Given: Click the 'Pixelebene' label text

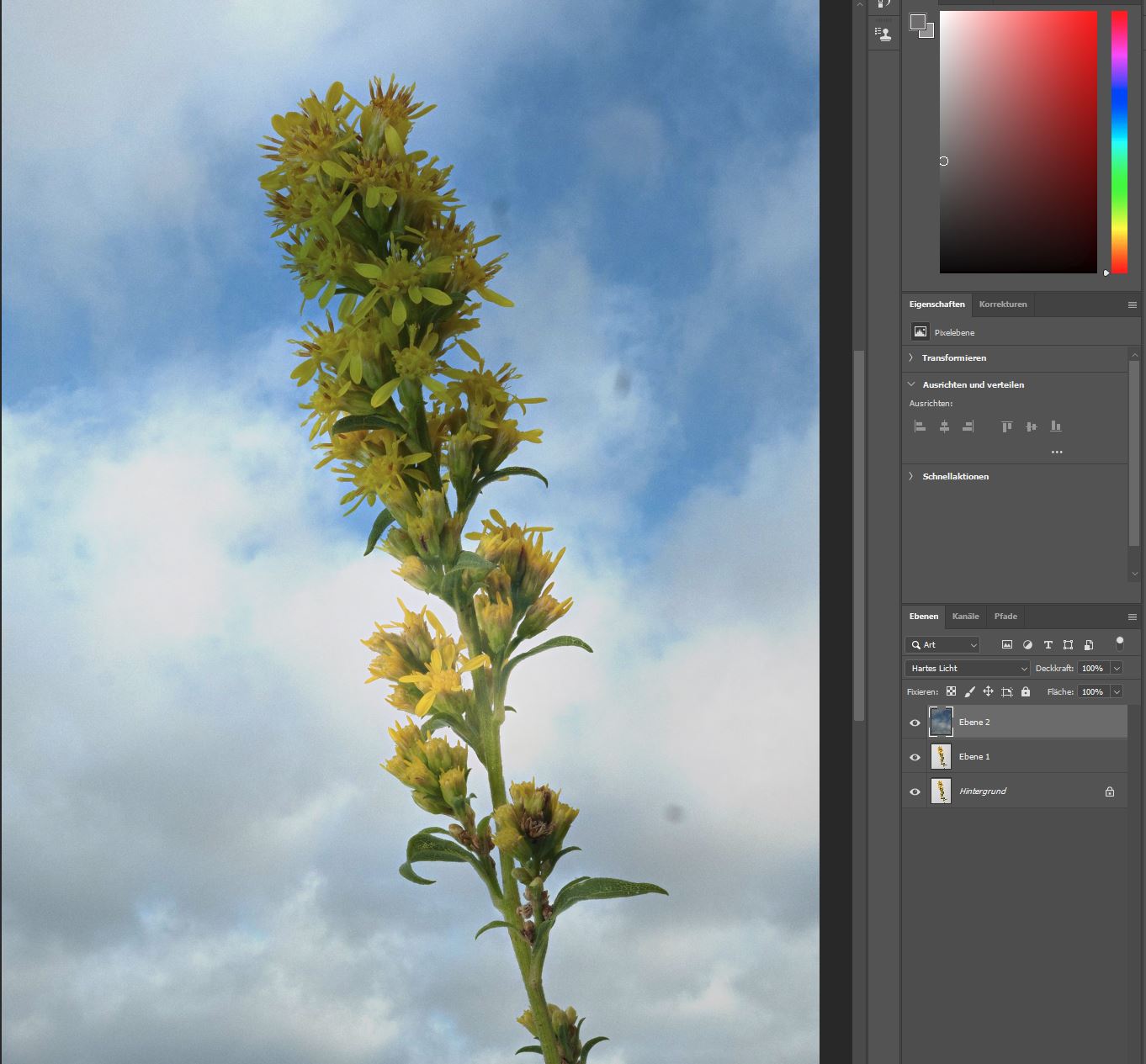Looking at the screenshot, I should point(954,333).
